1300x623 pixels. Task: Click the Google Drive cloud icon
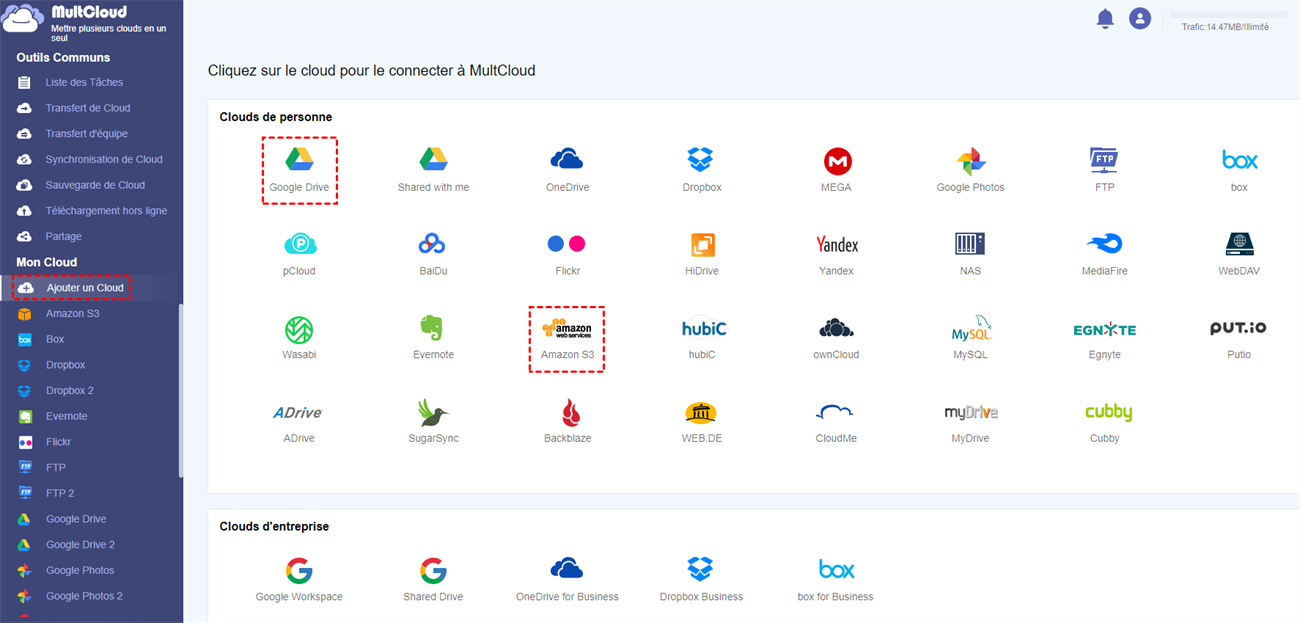point(299,160)
